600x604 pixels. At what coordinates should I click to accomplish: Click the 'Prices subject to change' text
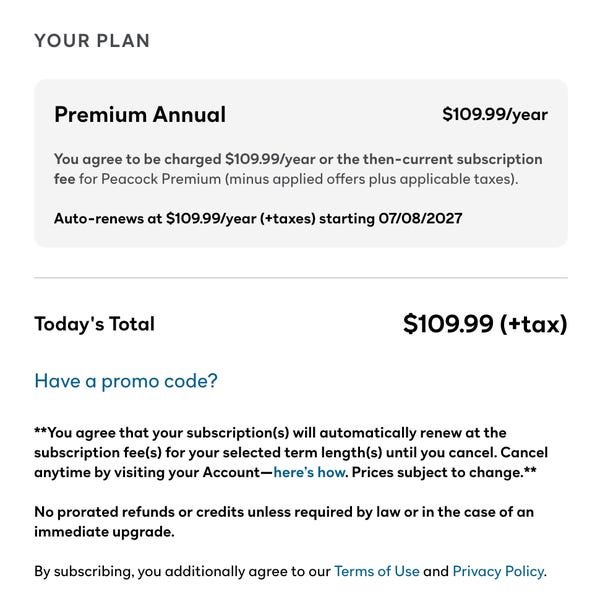click(x=444, y=472)
